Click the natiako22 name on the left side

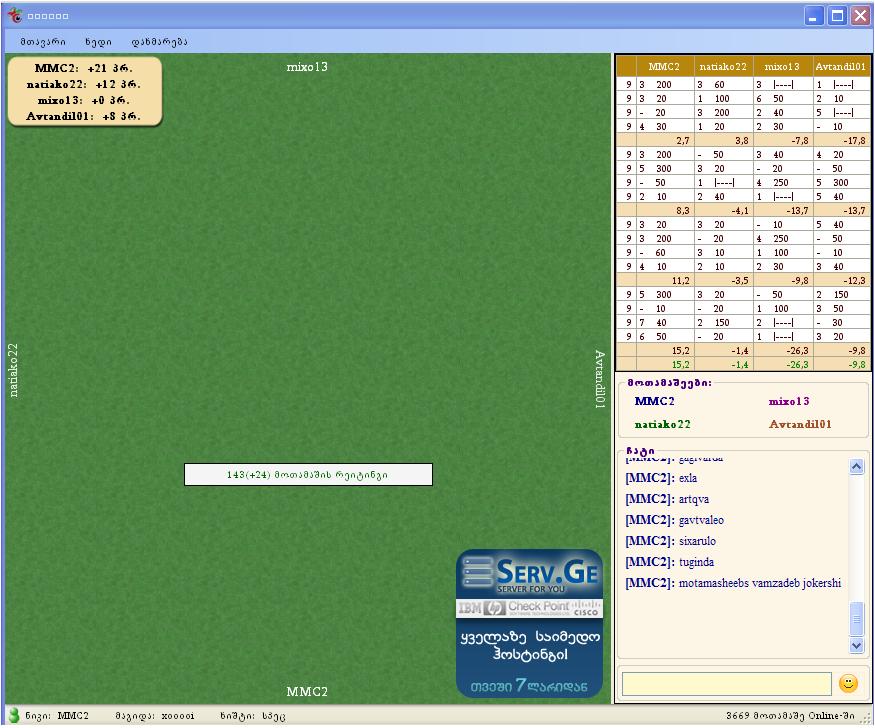pos(13,370)
